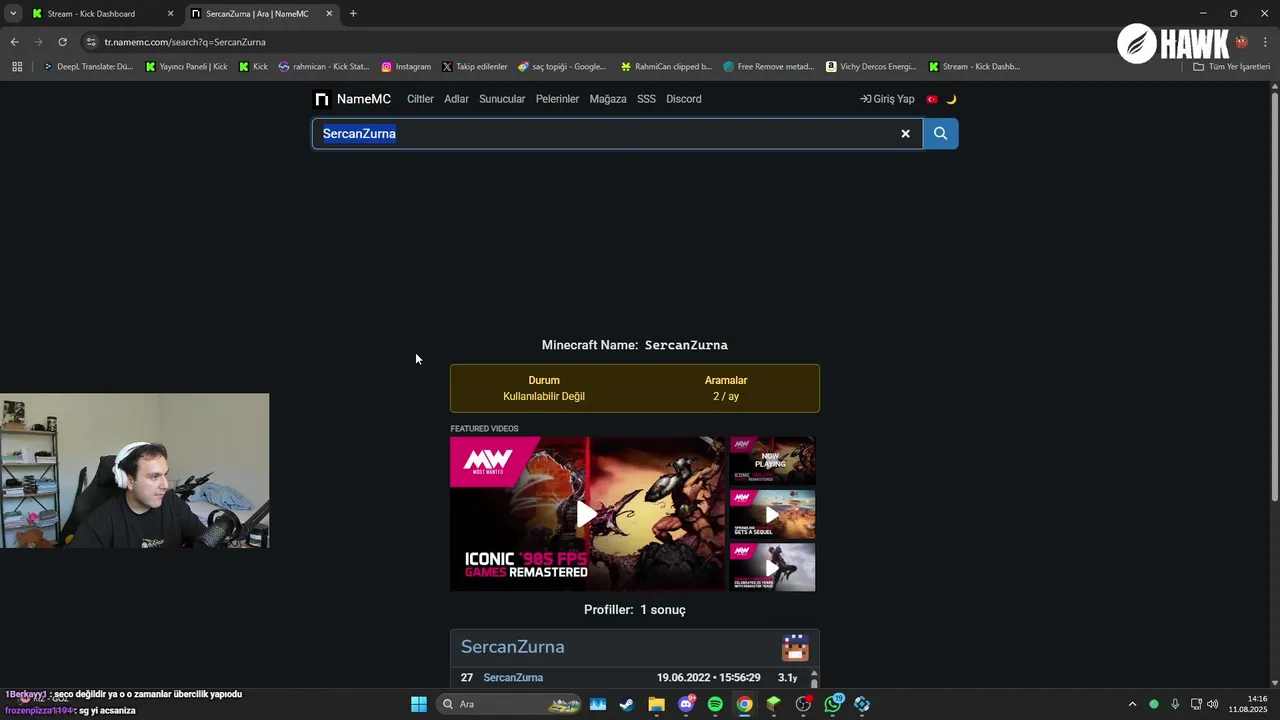Submit search with magnifying glass button
1280x720 pixels.
(940, 133)
